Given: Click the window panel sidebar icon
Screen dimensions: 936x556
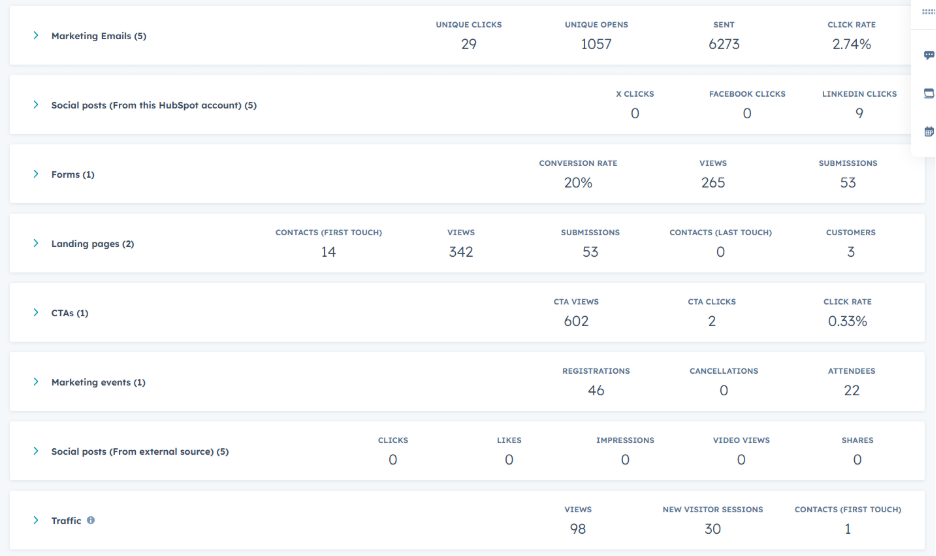Looking at the screenshot, I should point(928,93).
